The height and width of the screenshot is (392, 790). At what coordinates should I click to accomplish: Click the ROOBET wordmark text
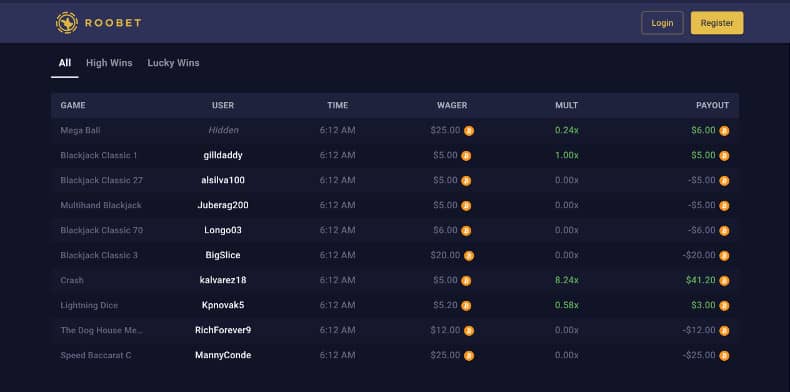(113, 23)
